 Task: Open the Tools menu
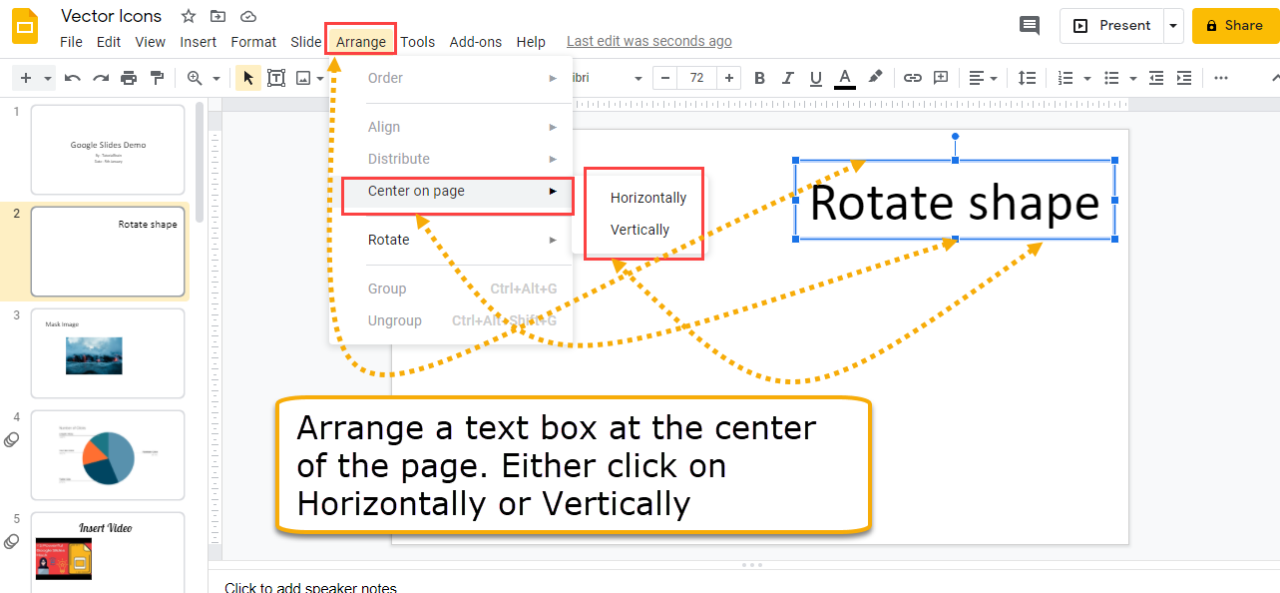tap(417, 42)
